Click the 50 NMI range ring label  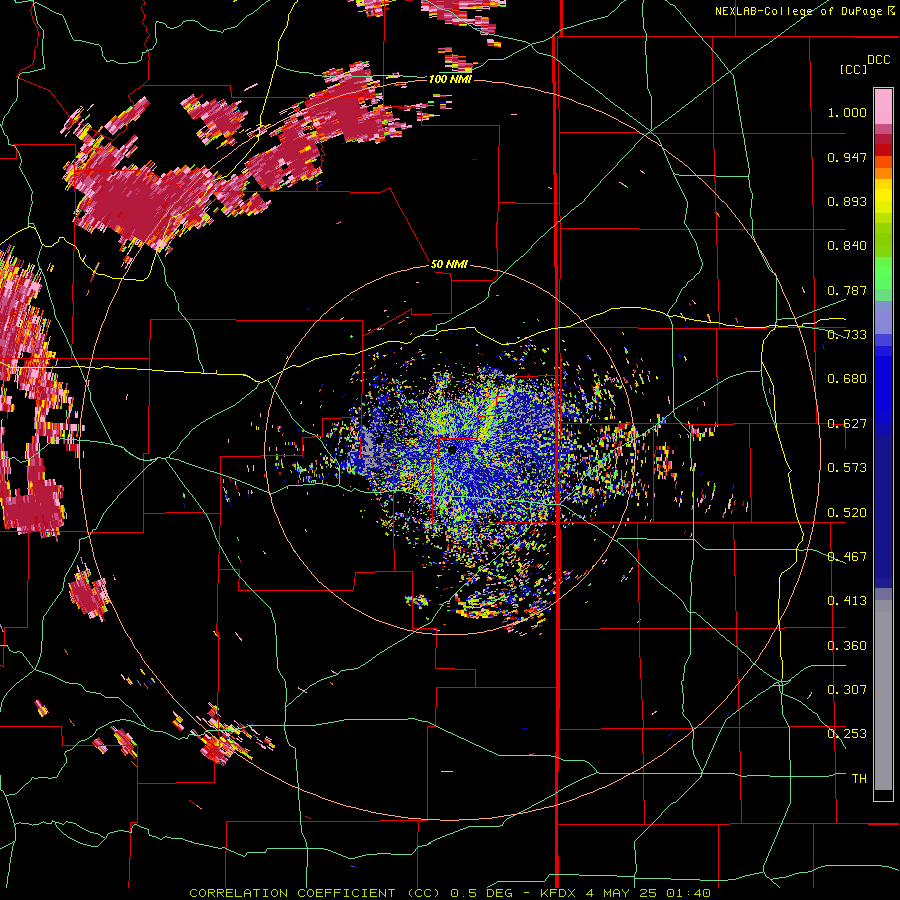point(449,264)
